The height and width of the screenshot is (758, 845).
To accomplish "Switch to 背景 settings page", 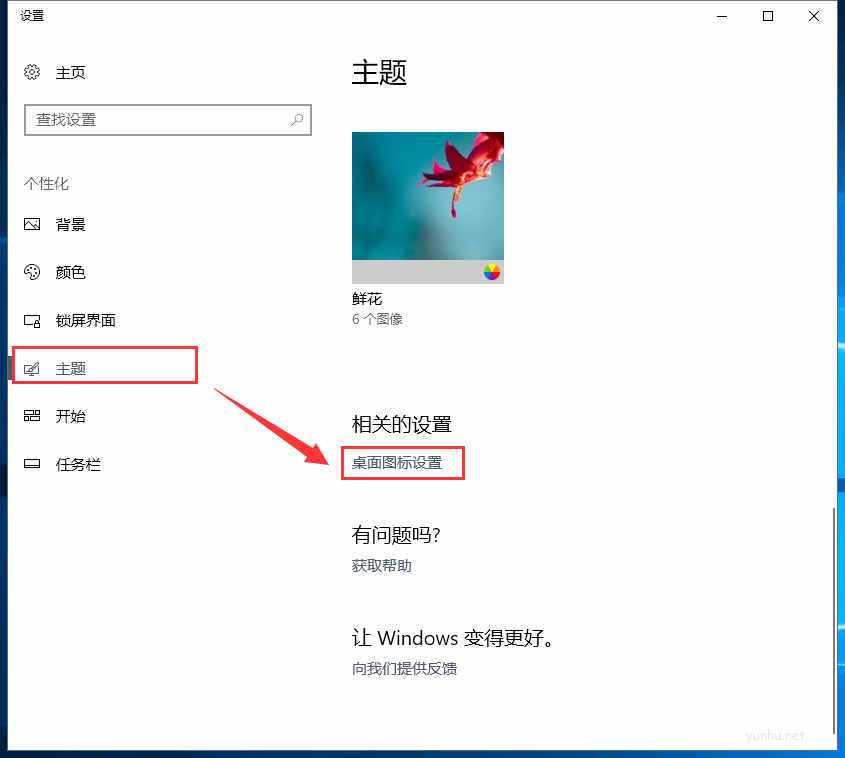I will pos(69,224).
